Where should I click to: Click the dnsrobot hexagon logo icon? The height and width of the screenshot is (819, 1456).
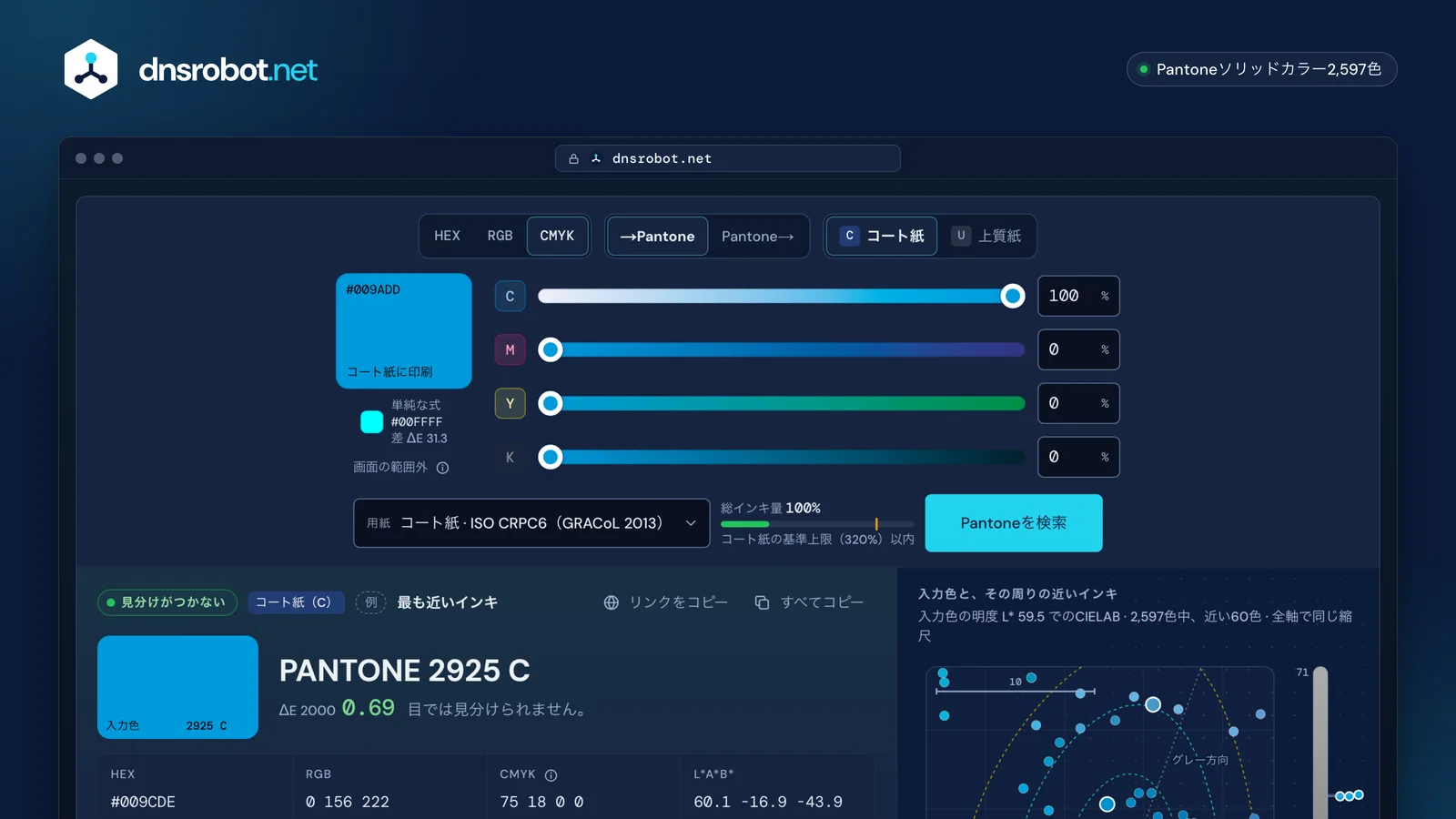[91, 69]
